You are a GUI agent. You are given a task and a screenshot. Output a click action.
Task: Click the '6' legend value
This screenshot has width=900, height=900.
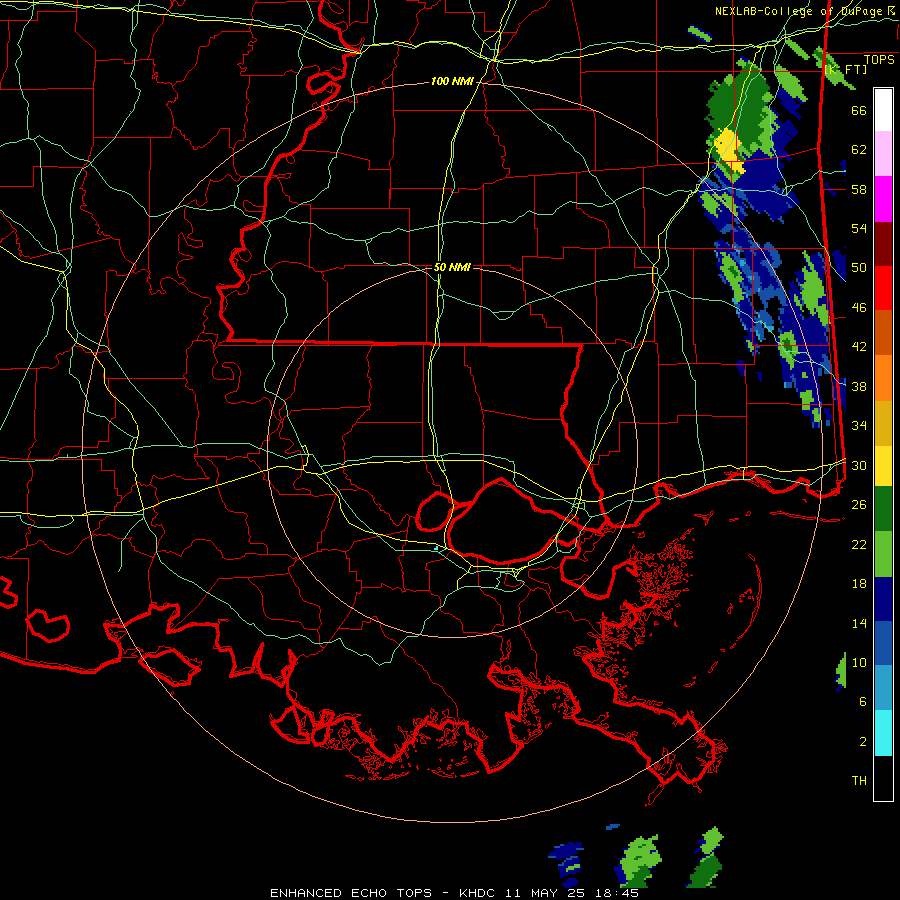tap(863, 702)
